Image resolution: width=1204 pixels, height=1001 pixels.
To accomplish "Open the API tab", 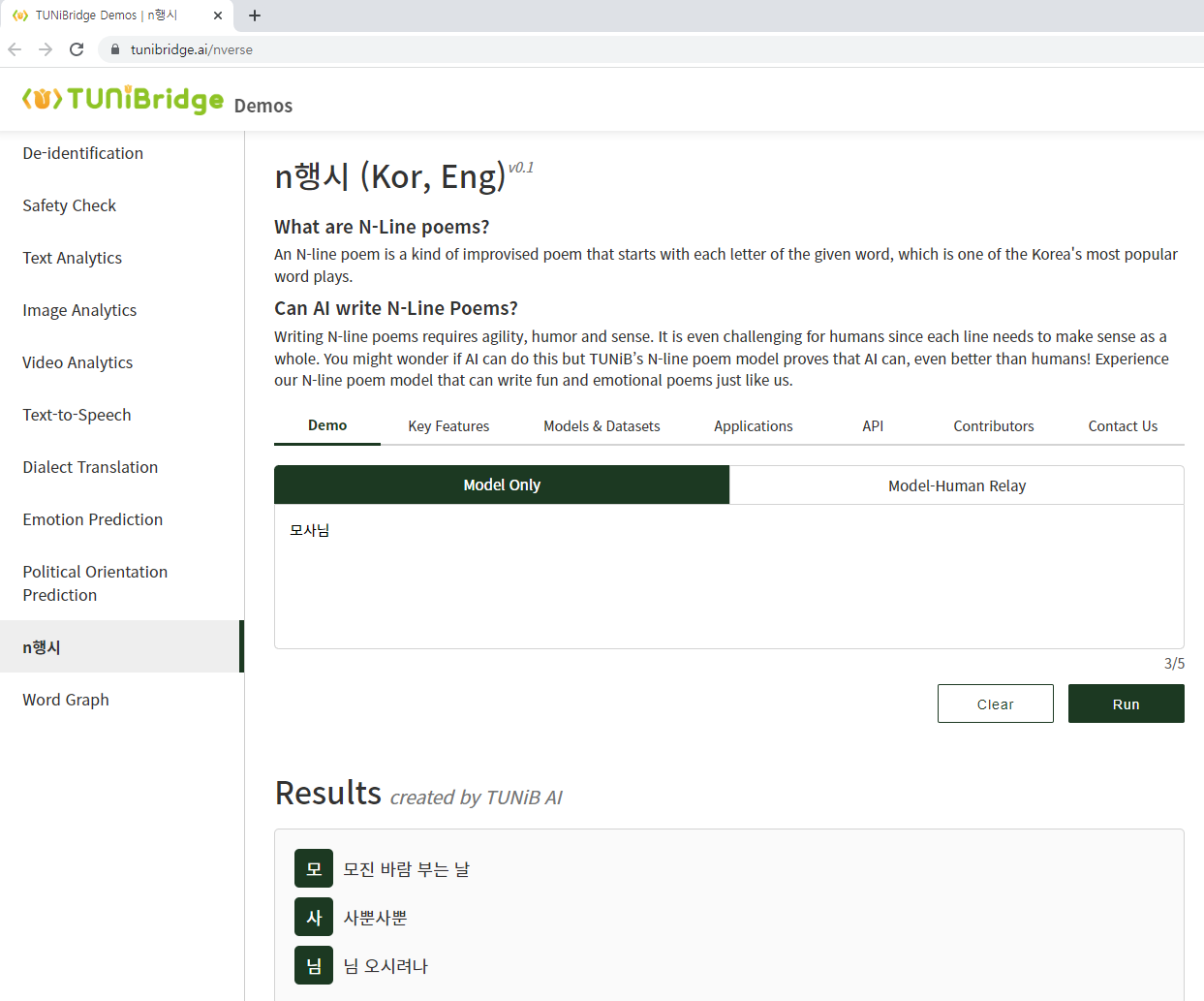I will pos(873,426).
